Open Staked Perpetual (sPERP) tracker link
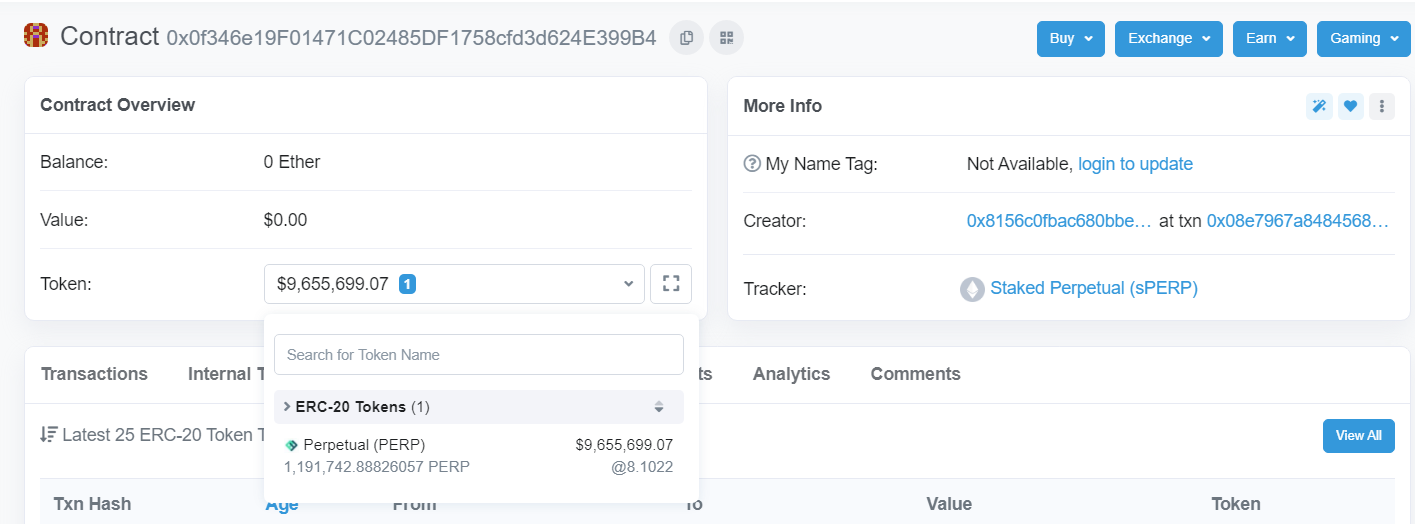This screenshot has height=524, width=1415. click(1094, 288)
